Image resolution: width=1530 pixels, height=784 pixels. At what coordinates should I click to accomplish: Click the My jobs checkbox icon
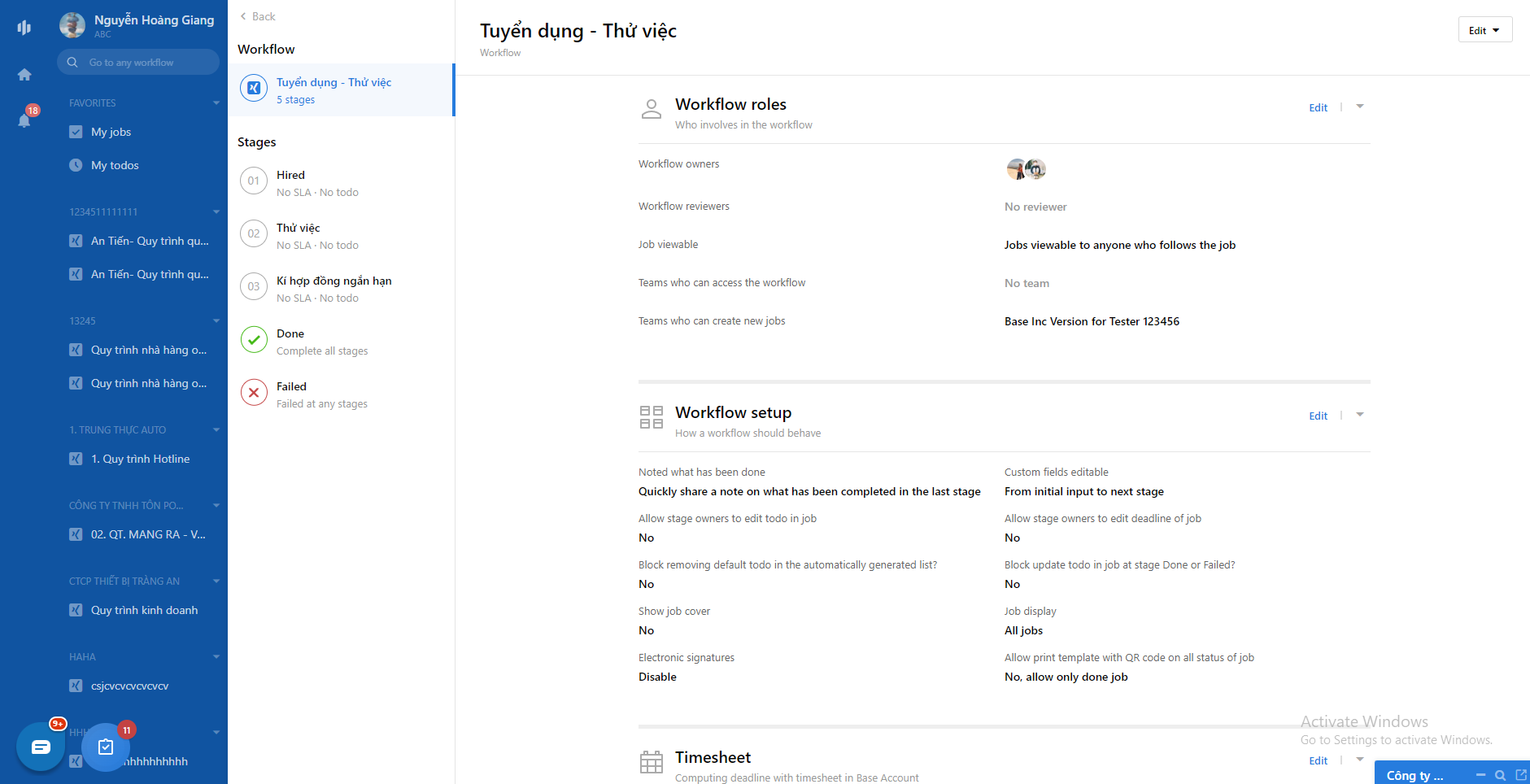[x=75, y=131]
